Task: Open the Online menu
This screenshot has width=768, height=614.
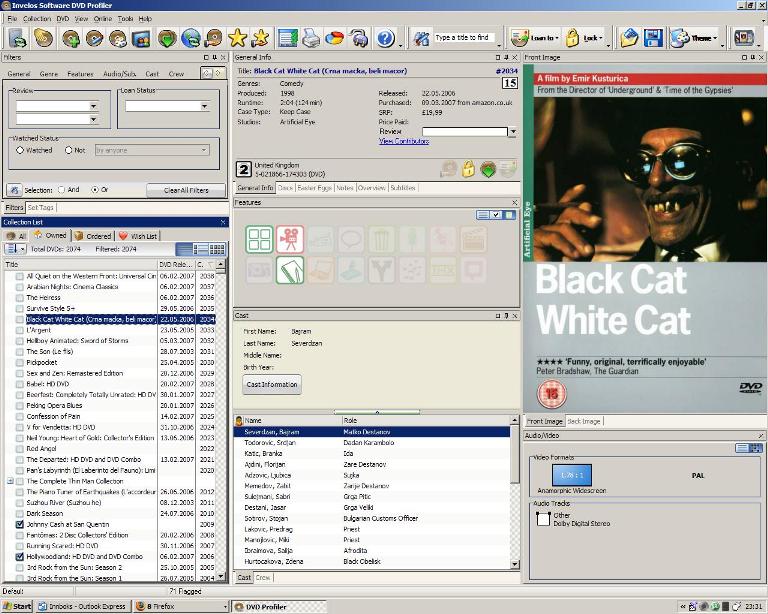Action: [x=102, y=19]
